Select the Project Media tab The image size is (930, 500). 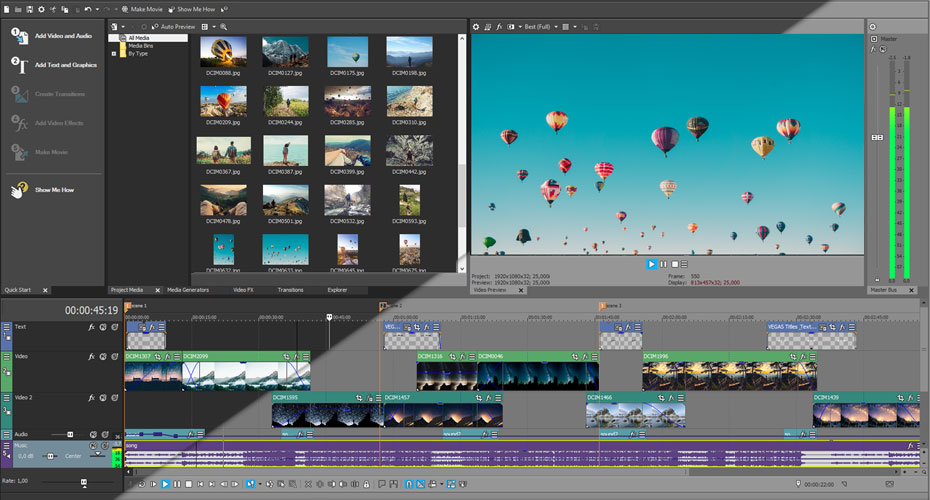click(127, 290)
